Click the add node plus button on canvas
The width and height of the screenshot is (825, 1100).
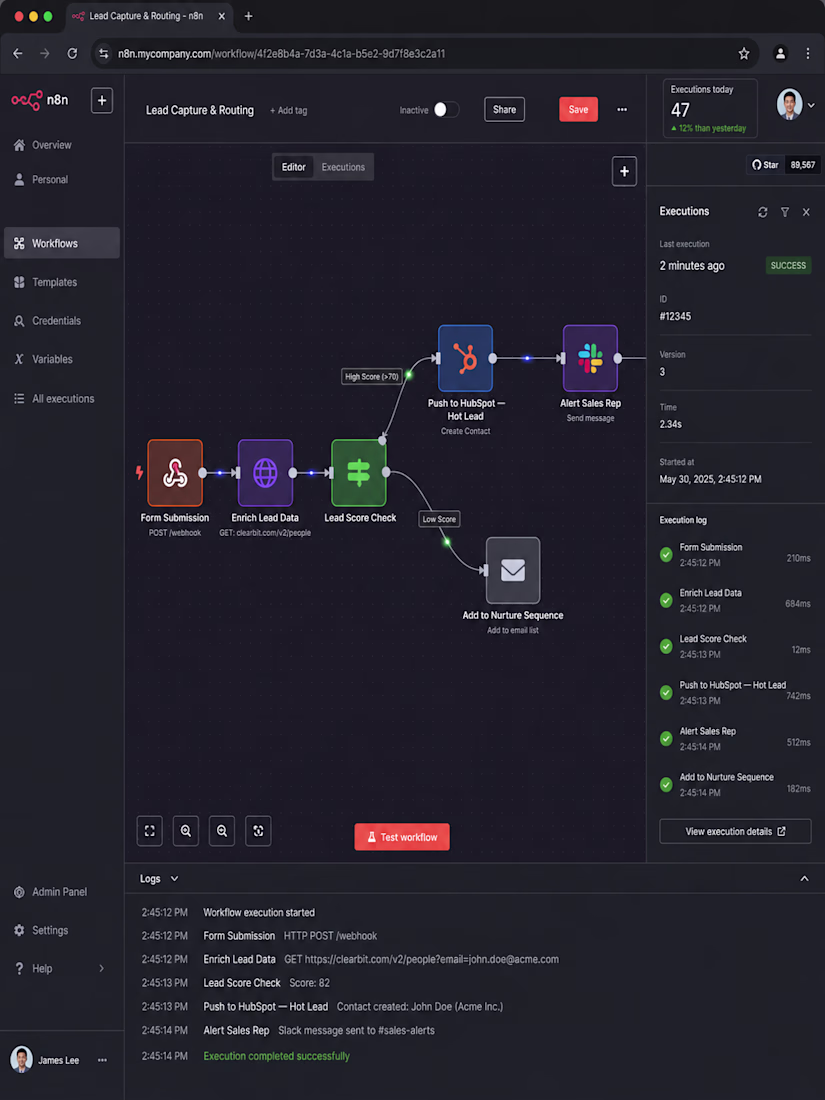pos(624,171)
